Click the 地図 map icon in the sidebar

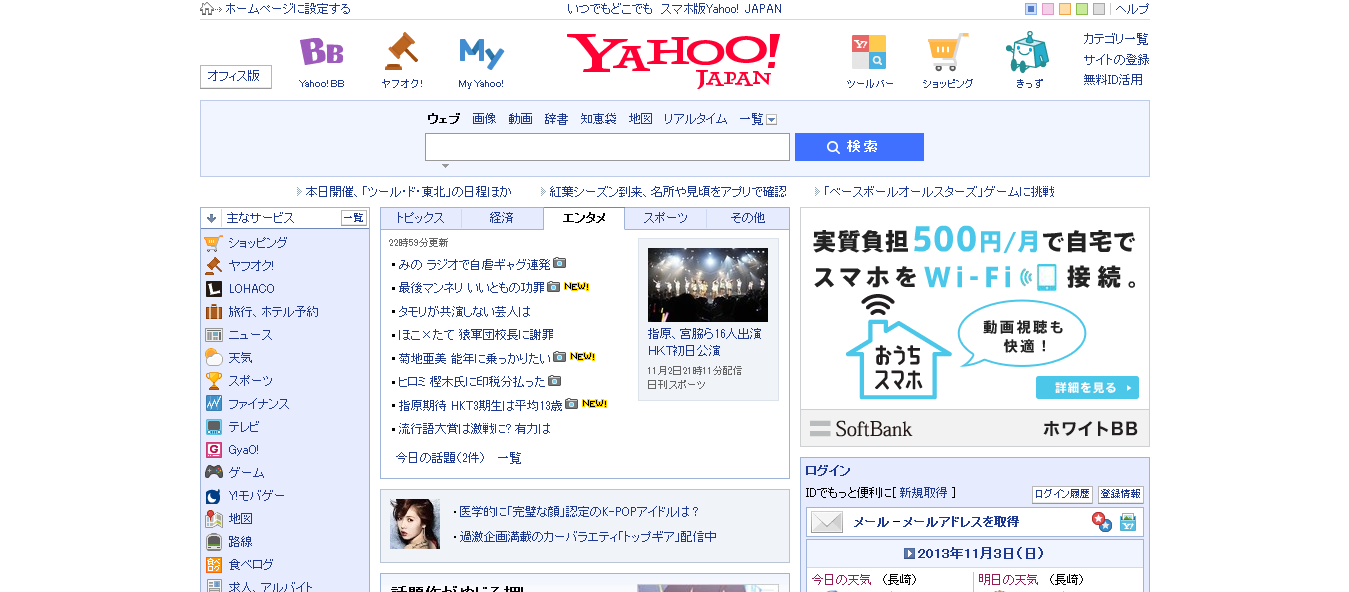213,518
